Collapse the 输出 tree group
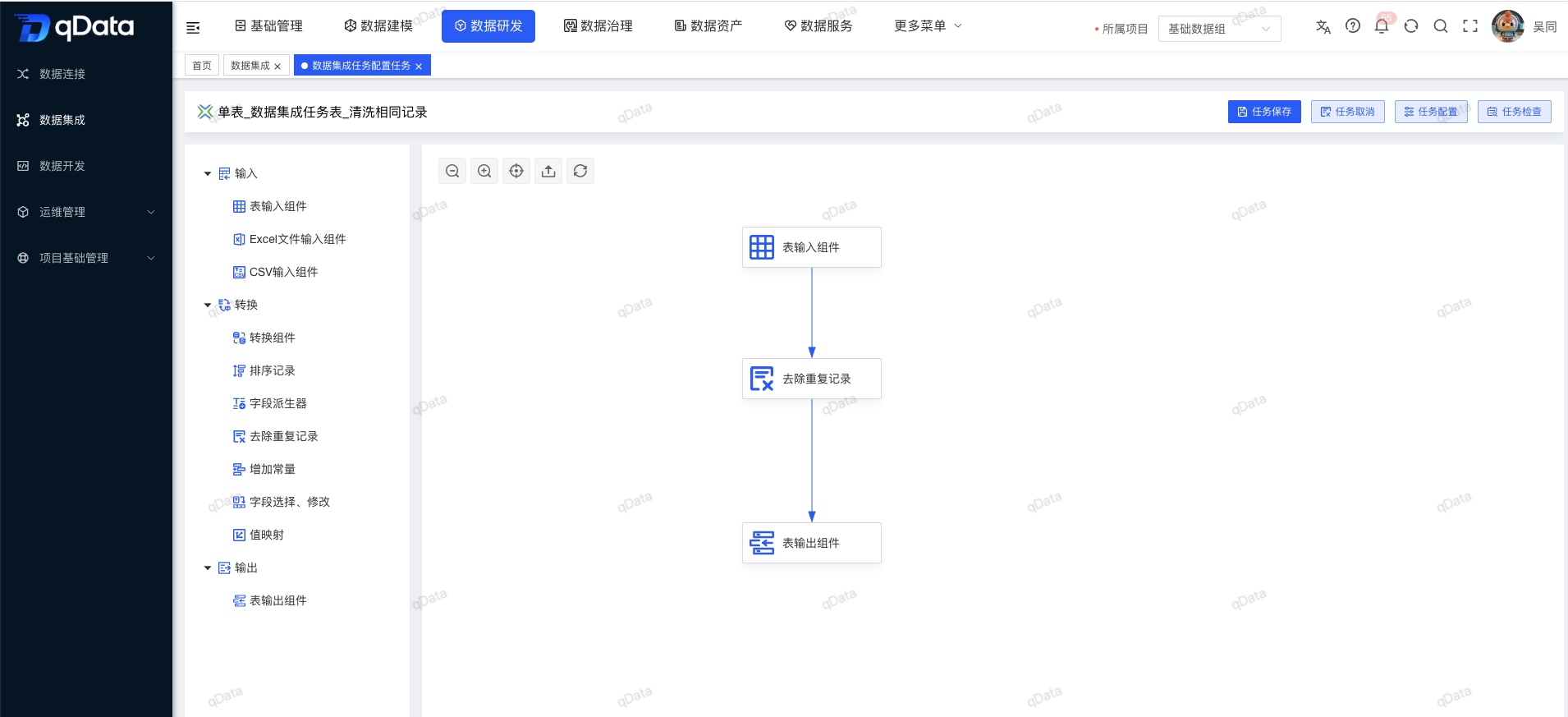The image size is (1568, 717). 208,568
